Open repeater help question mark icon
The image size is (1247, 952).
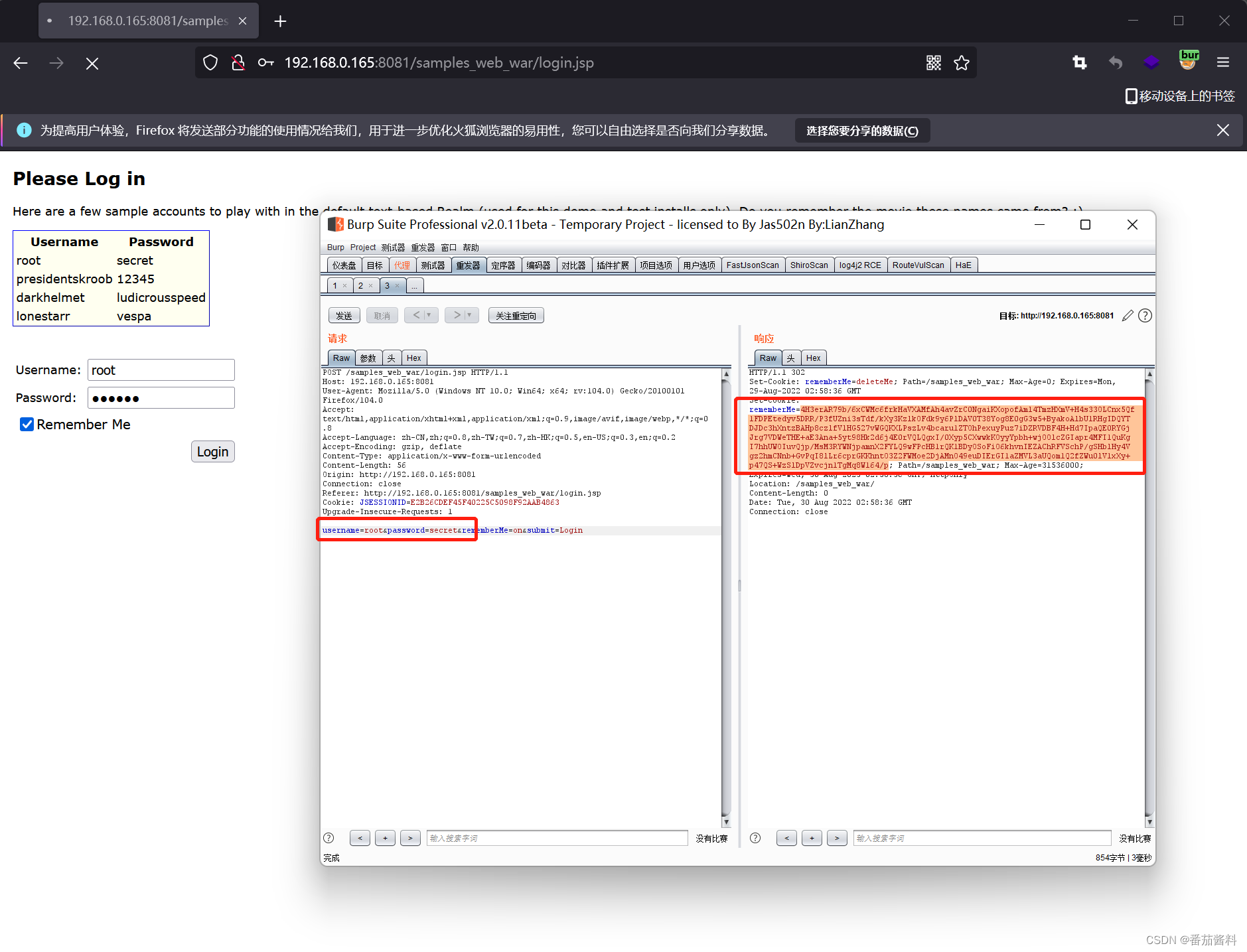click(x=1145, y=316)
